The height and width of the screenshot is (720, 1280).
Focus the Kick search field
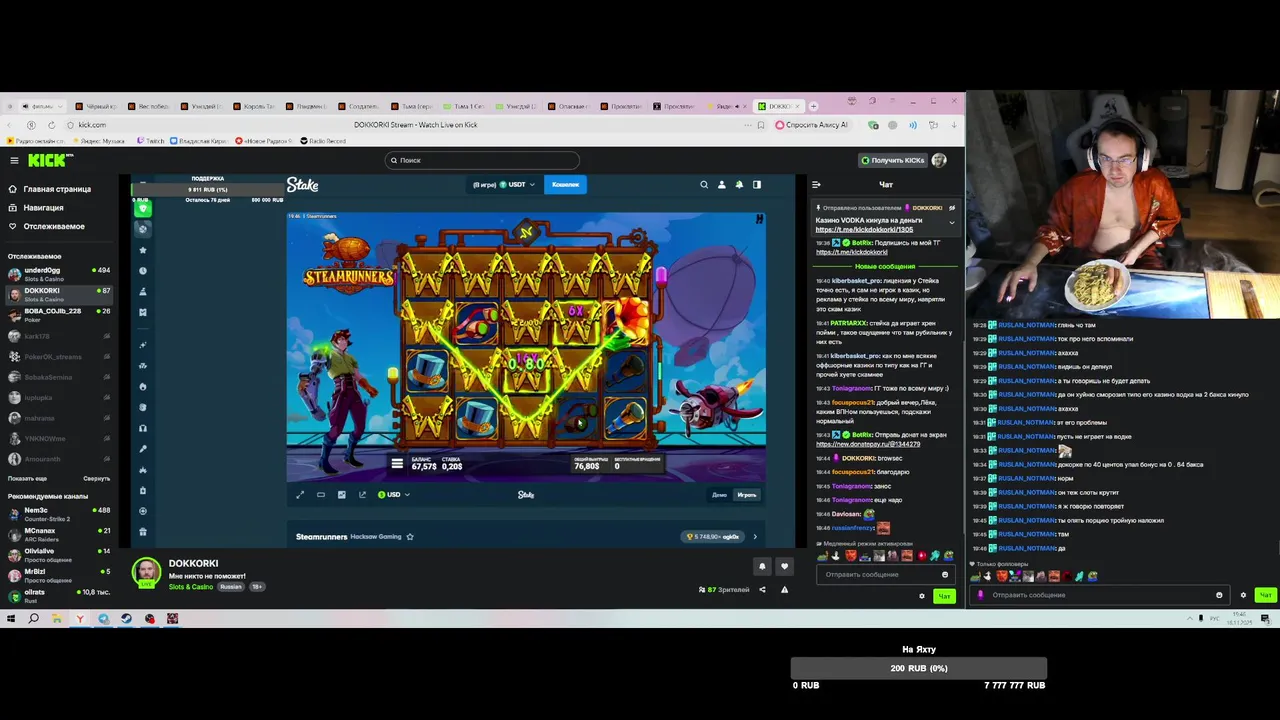482,160
